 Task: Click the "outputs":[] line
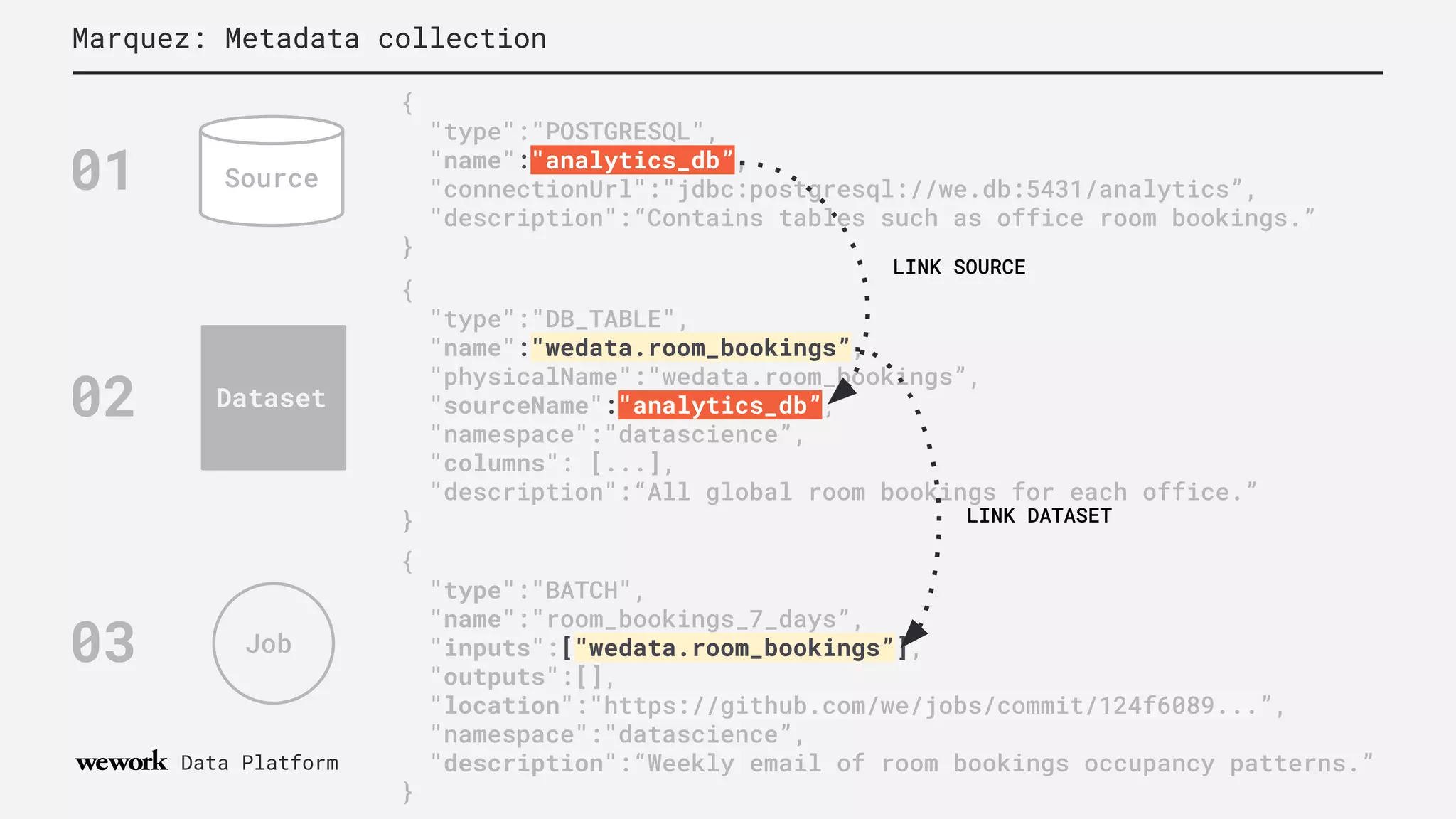pyautogui.click(x=523, y=677)
